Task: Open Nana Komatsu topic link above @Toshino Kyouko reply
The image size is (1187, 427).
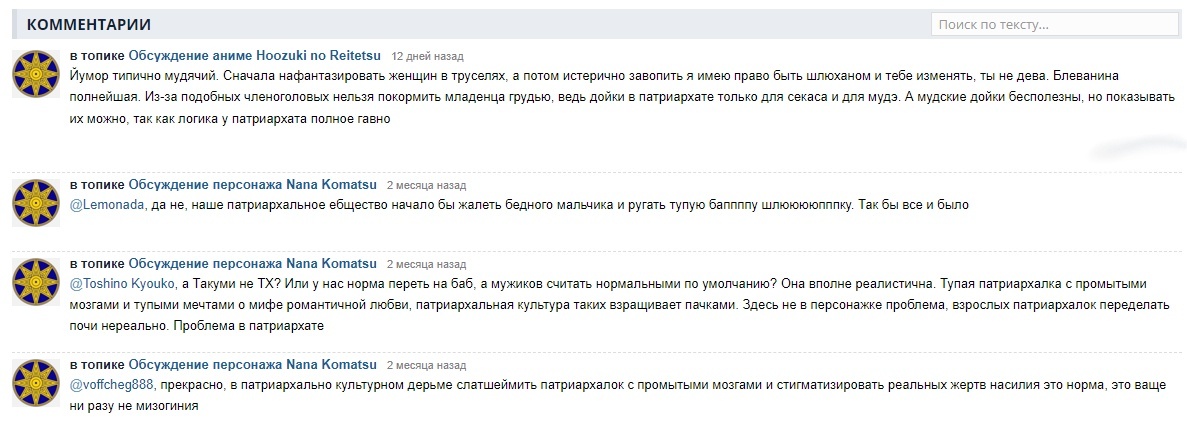Action: point(253,263)
